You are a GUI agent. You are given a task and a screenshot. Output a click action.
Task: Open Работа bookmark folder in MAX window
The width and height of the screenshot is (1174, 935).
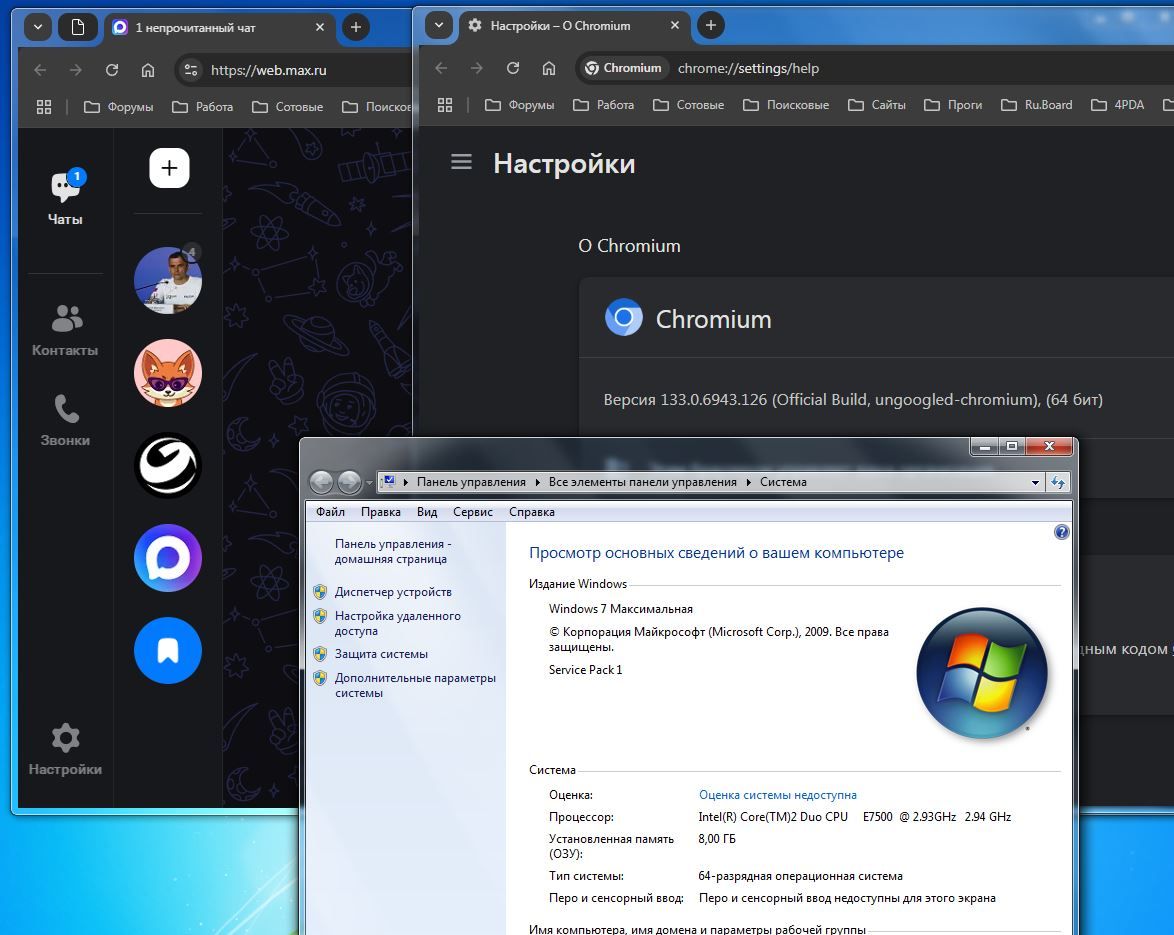click(x=203, y=107)
